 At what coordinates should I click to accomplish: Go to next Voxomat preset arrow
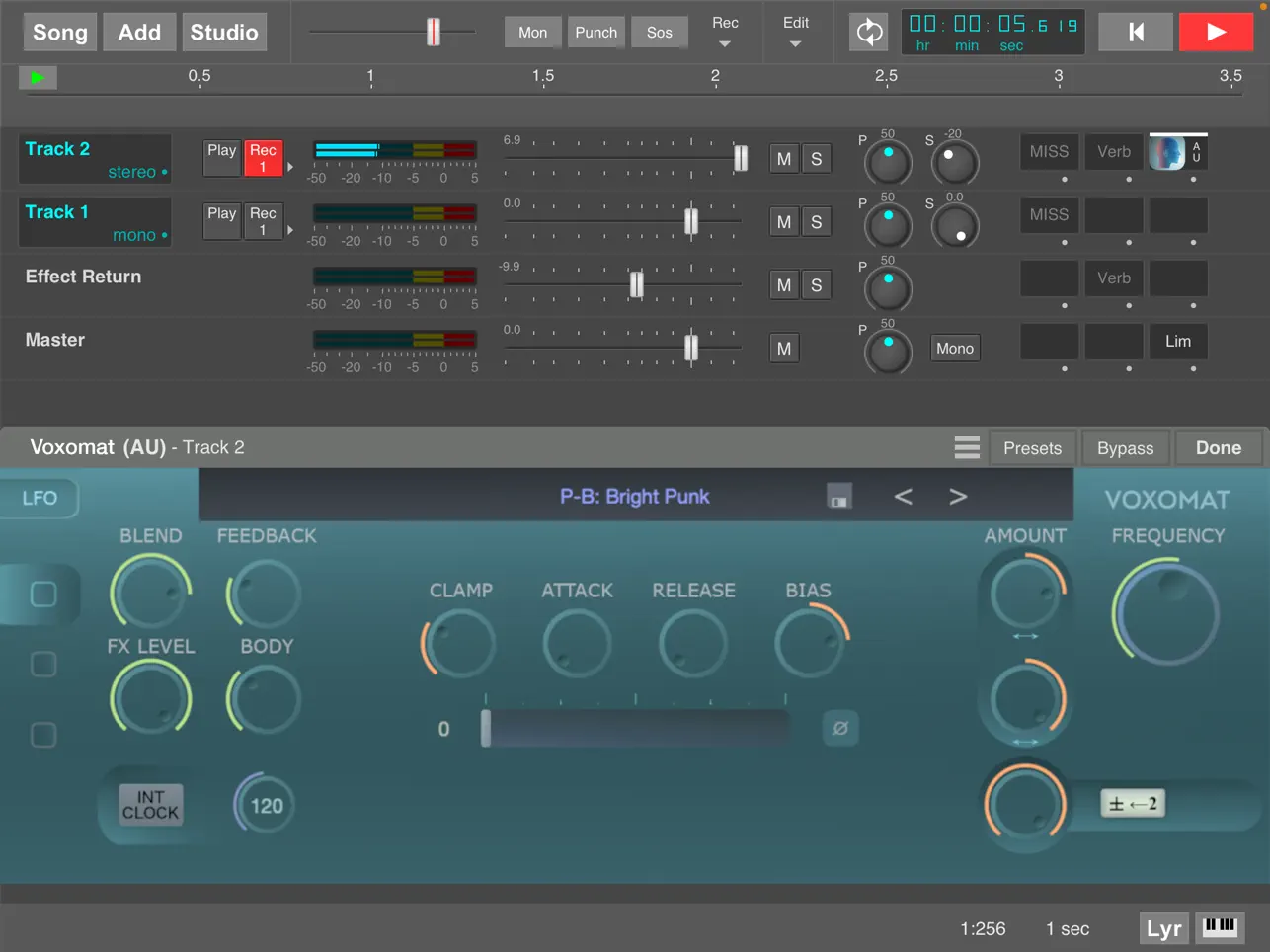pyautogui.click(x=958, y=497)
